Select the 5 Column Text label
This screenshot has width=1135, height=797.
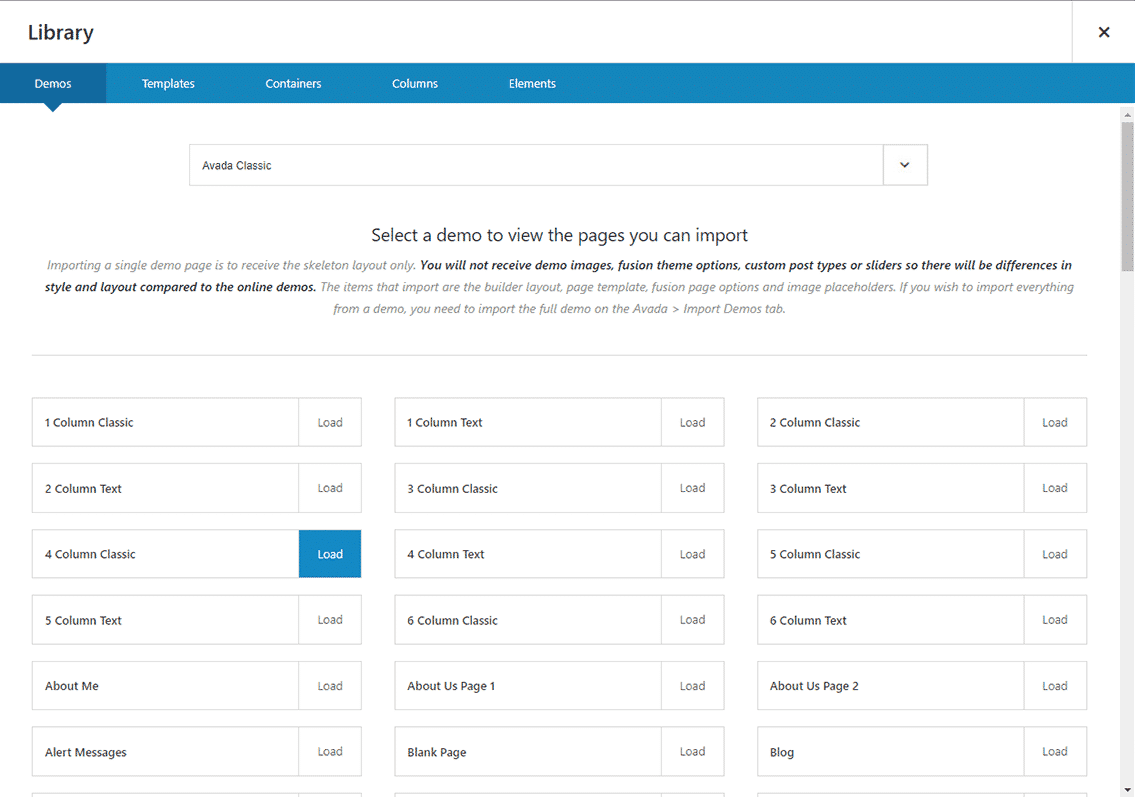83,620
